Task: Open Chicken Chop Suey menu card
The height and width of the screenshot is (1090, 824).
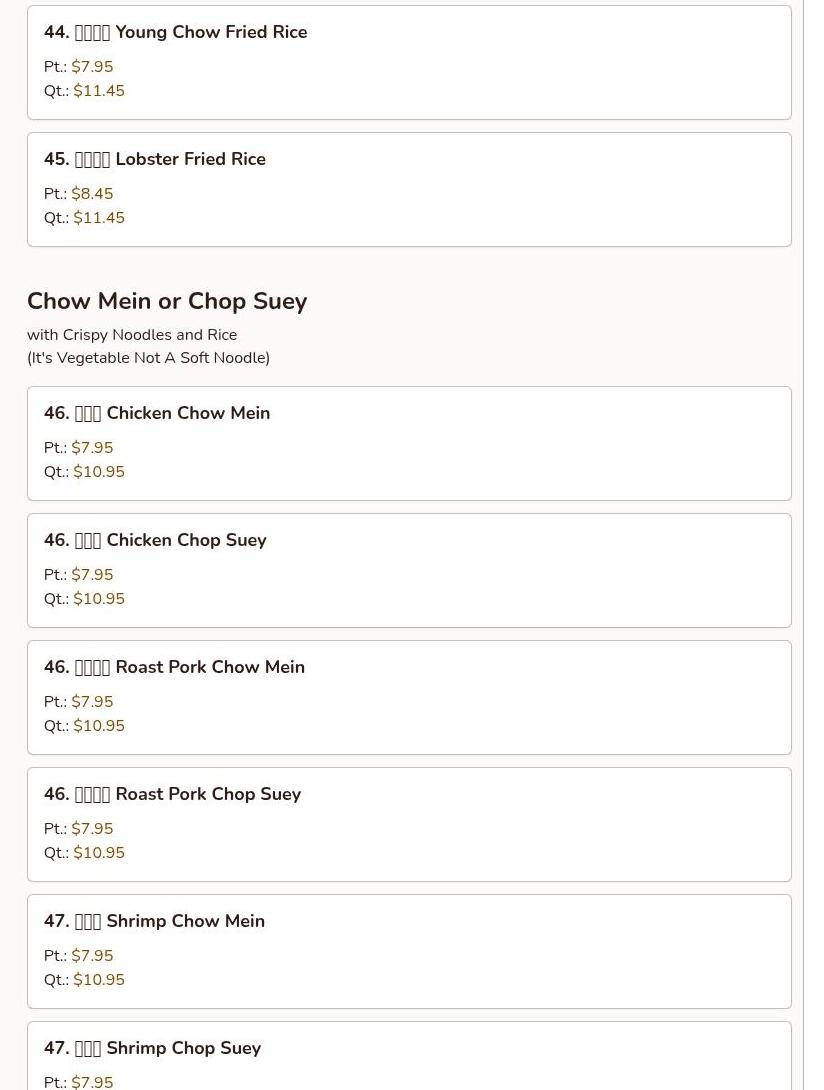Action: click(x=409, y=571)
